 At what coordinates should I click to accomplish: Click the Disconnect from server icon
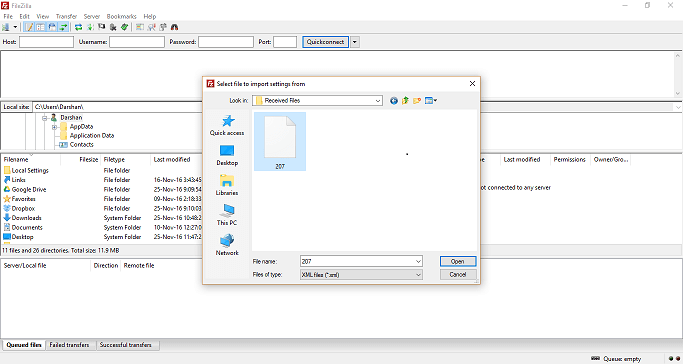click(x=113, y=27)
